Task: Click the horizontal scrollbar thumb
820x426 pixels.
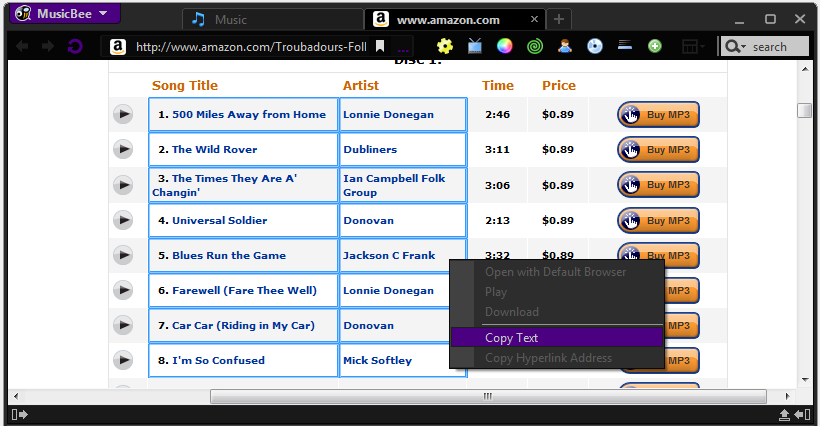Action: 488,396
